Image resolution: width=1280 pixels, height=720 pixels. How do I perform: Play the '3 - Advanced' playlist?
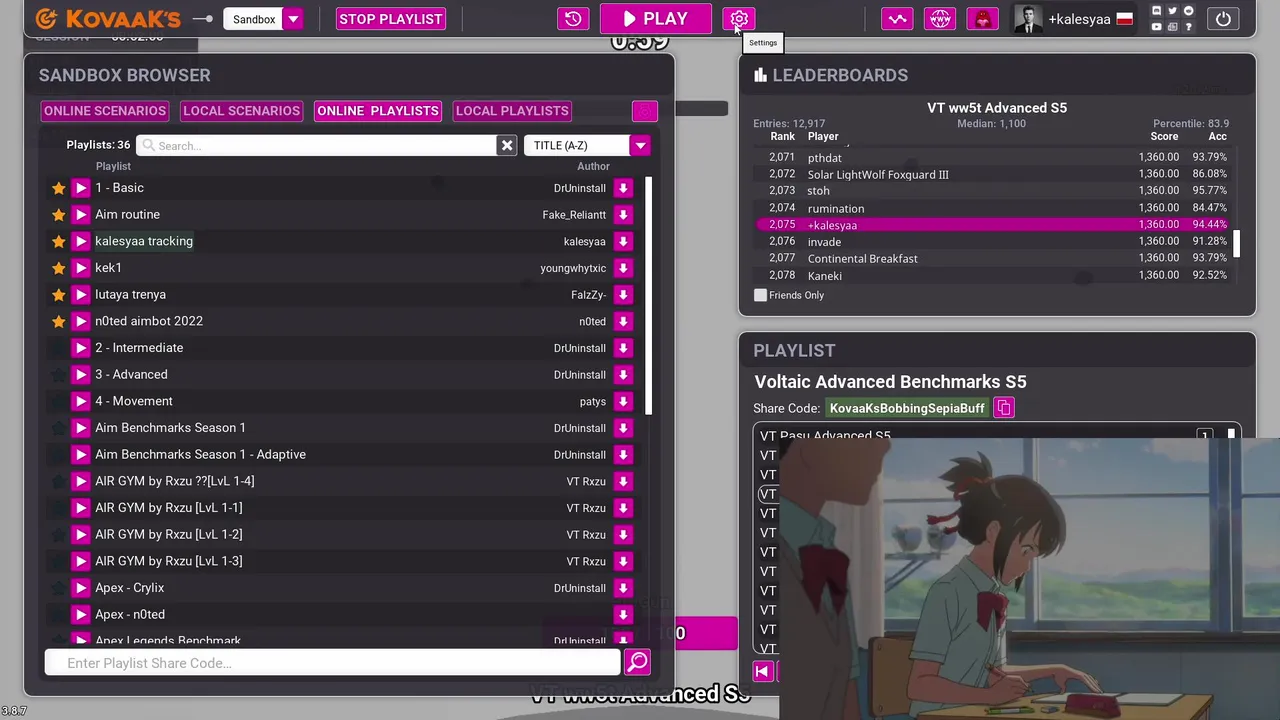coord(81,374)
